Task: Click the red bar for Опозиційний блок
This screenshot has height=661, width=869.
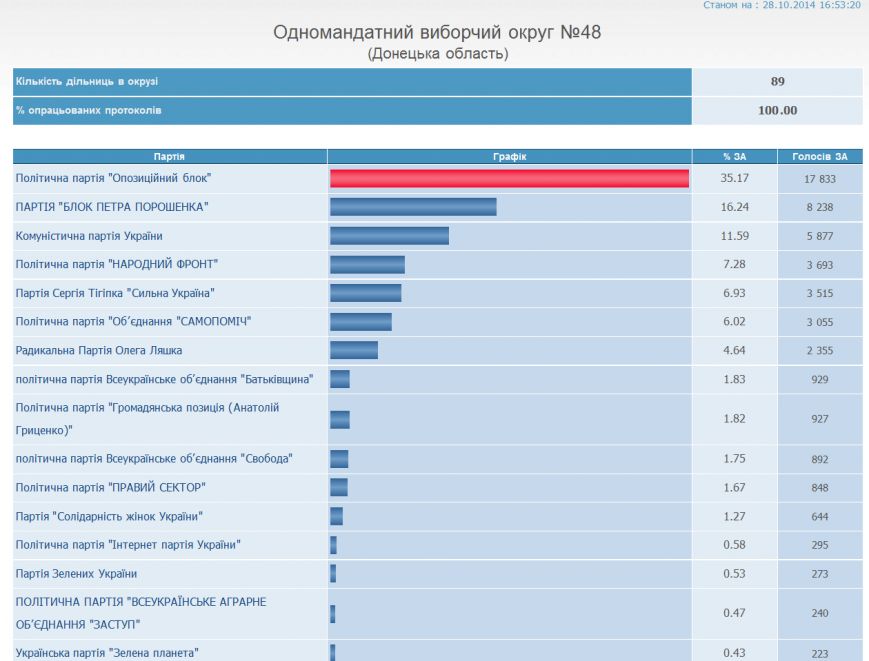Action: (509, 178)
